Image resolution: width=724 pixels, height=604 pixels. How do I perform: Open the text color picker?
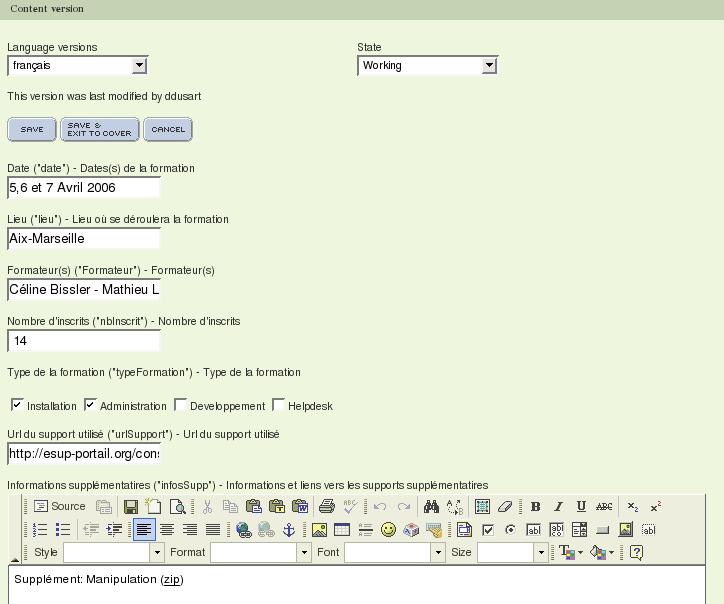(x=571, y=552)
